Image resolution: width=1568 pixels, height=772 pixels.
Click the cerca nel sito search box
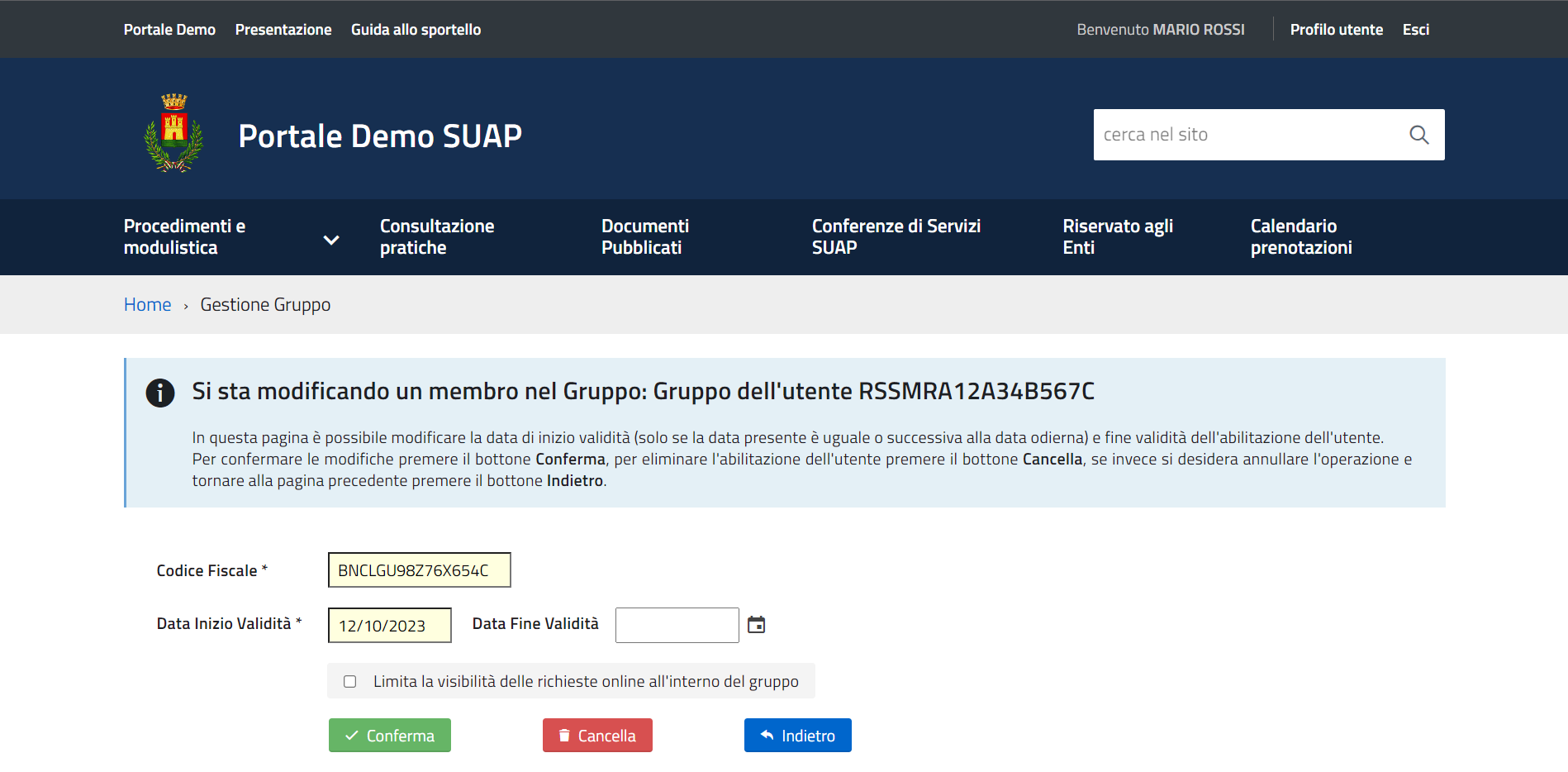click(1247, 135)
